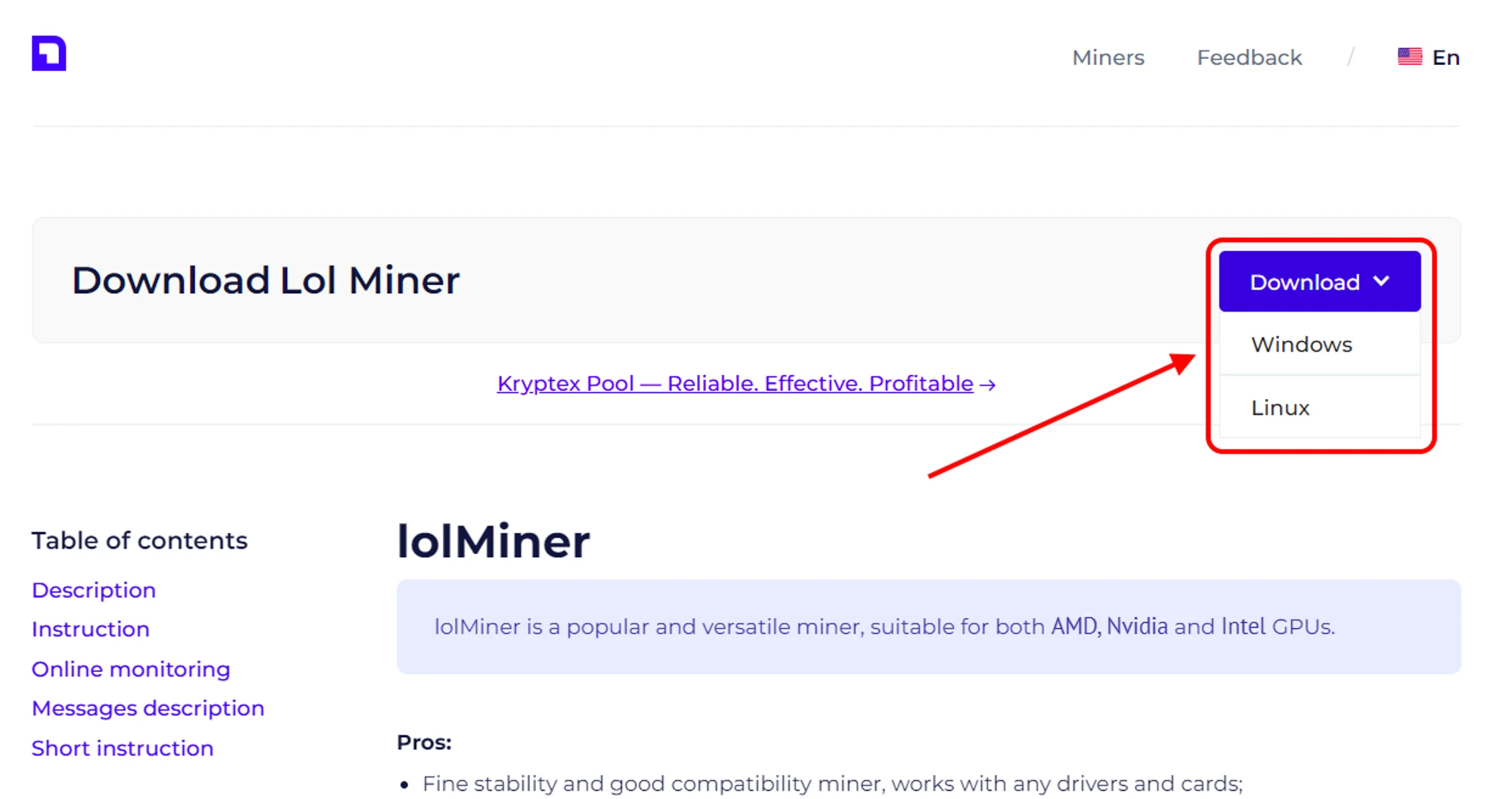Go to Online monitoring section
The image size is (1512, 799).
coord(131,669)
